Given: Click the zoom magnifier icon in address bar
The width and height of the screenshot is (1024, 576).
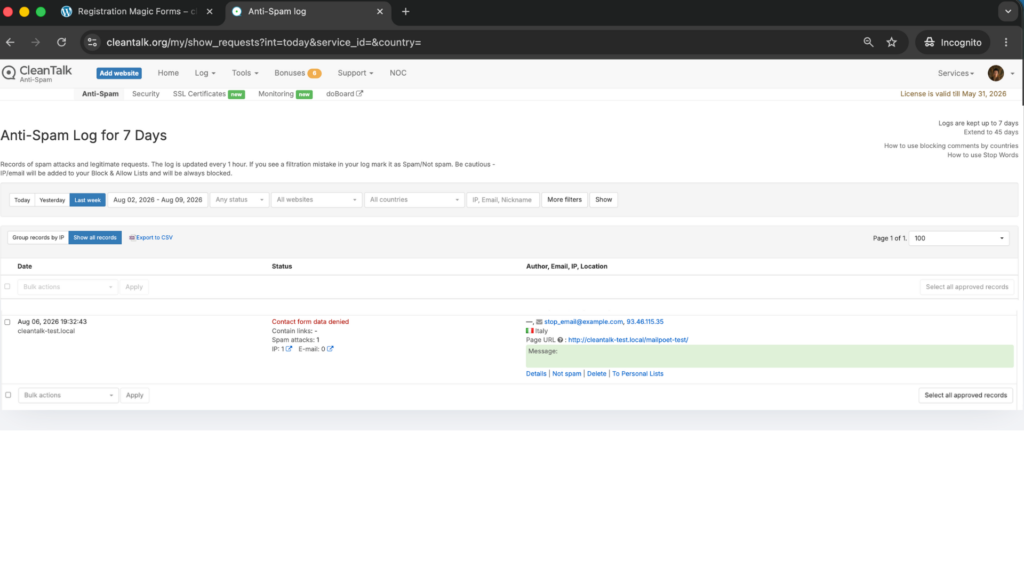Looking at the screenshot, I should [x=868, y=42].
